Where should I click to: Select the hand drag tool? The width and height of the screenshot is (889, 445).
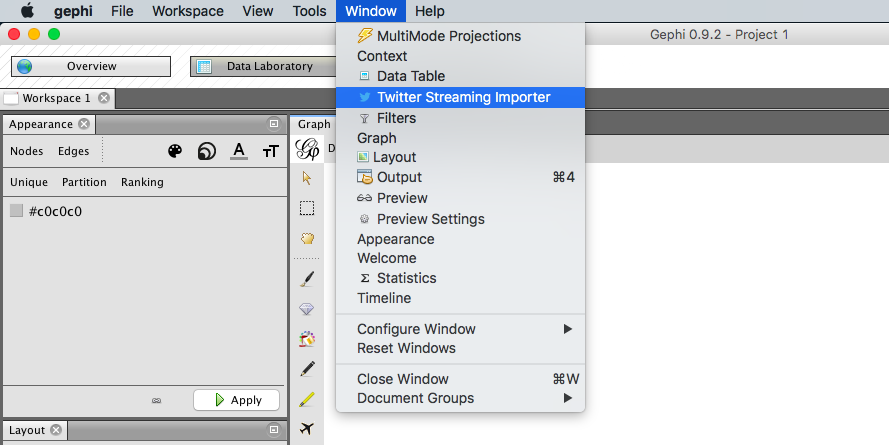307,239
